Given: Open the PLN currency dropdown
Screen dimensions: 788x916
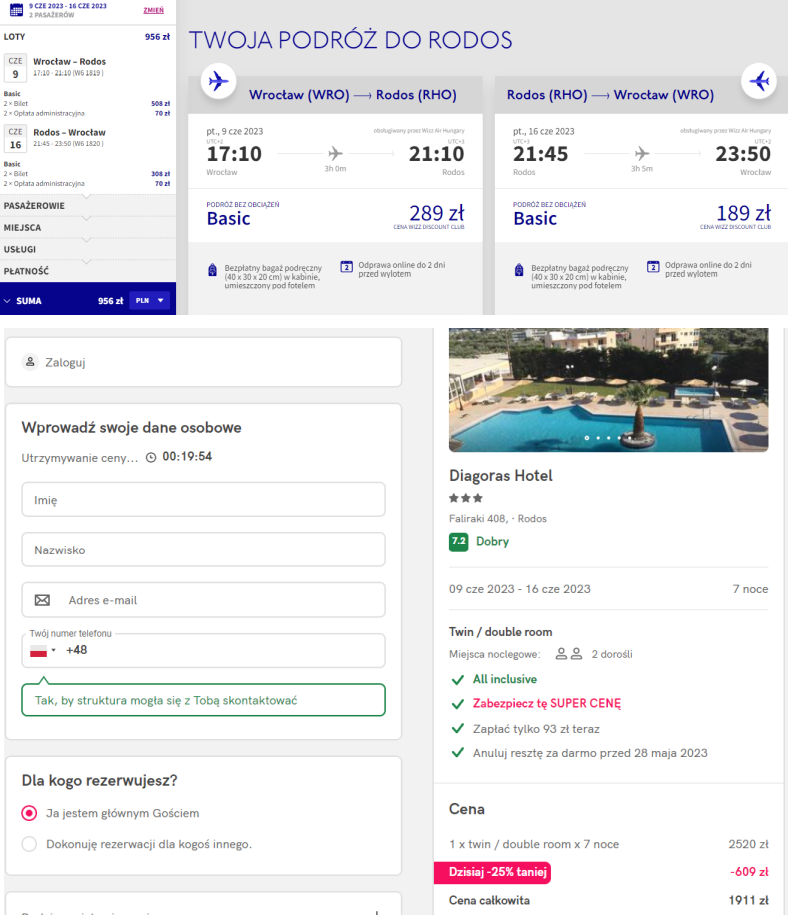Looking at the screenshot, I should pyautogui.click(x=151, y=300).
